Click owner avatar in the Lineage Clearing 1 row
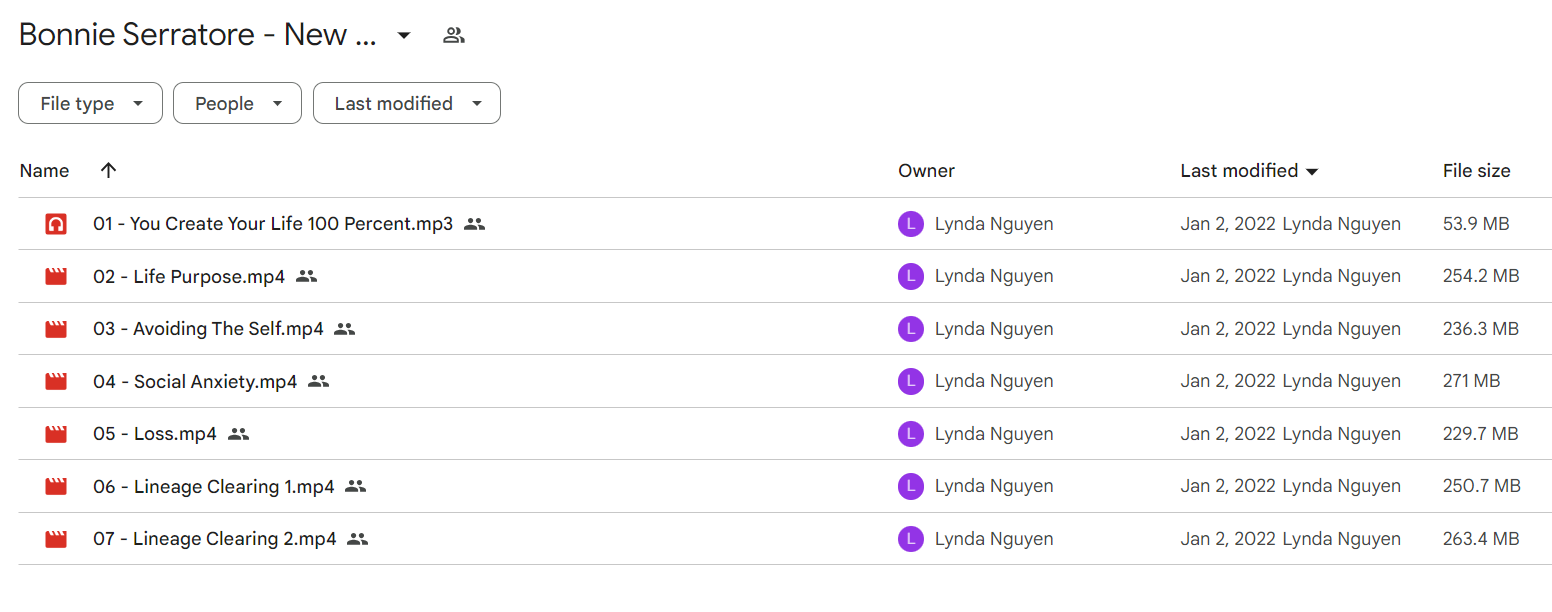The height and width of the screenshot is (612, 1552). click(x=910, y=486)
